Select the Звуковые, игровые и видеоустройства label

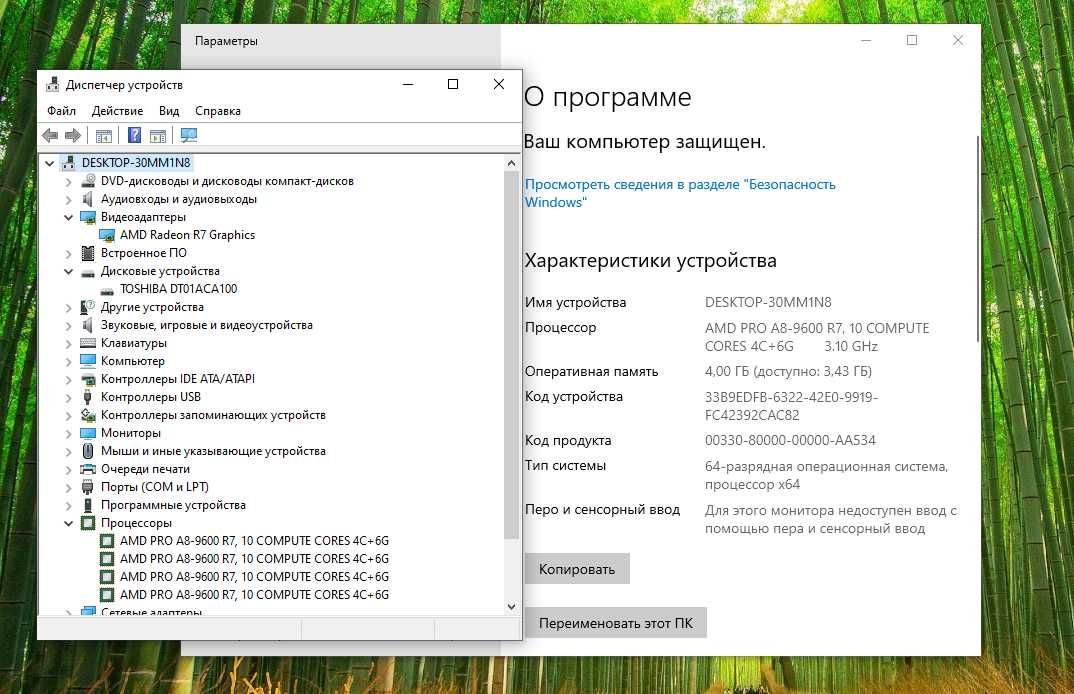206,325
